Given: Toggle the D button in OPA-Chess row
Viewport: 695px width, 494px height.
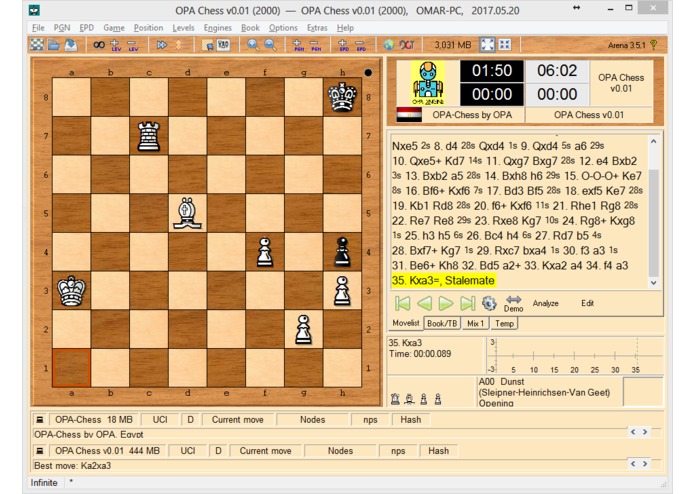Looking at the screenshot, I should (190, 420).
